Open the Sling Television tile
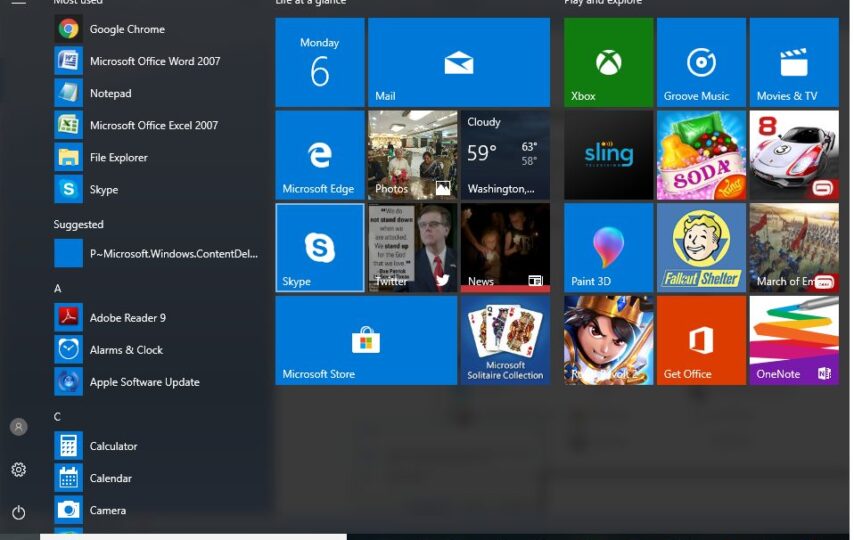 pyautogui.click(x=608, y=155)
